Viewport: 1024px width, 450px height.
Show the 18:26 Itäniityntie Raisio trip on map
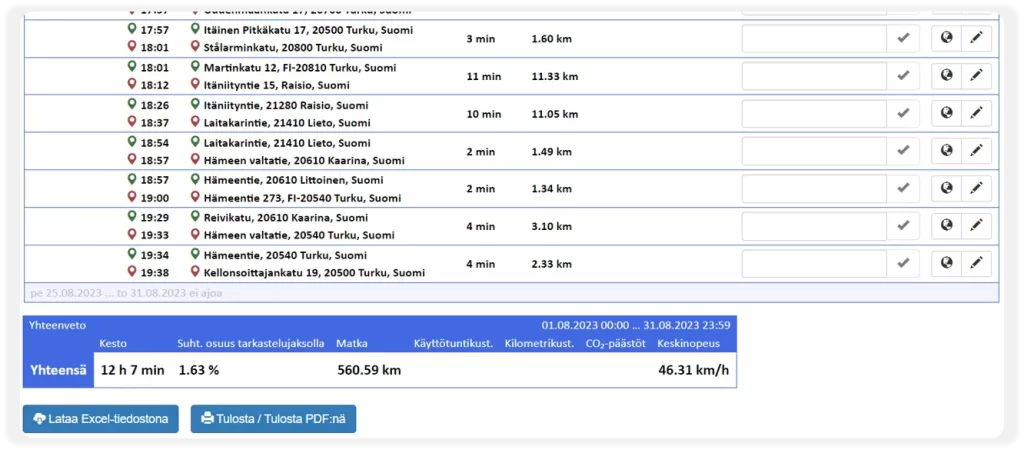(x=946, y=114)
